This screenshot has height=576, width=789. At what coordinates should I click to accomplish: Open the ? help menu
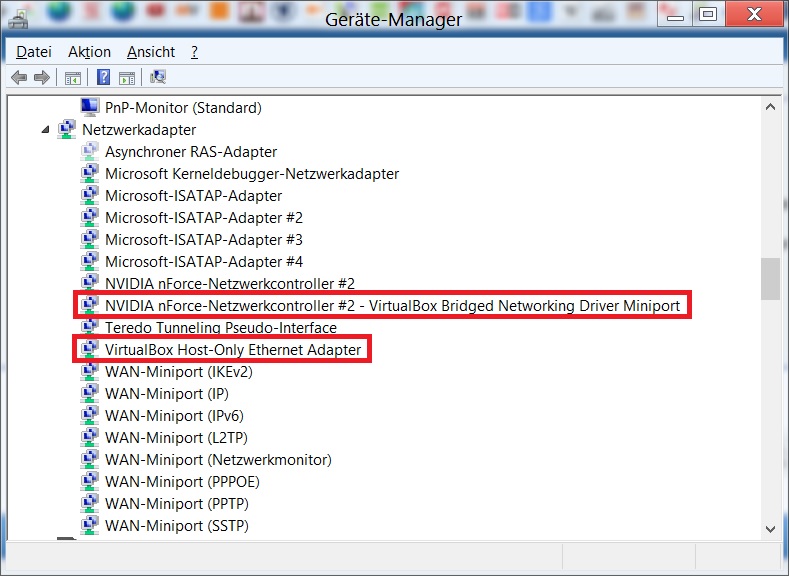(x=195, y=52)
